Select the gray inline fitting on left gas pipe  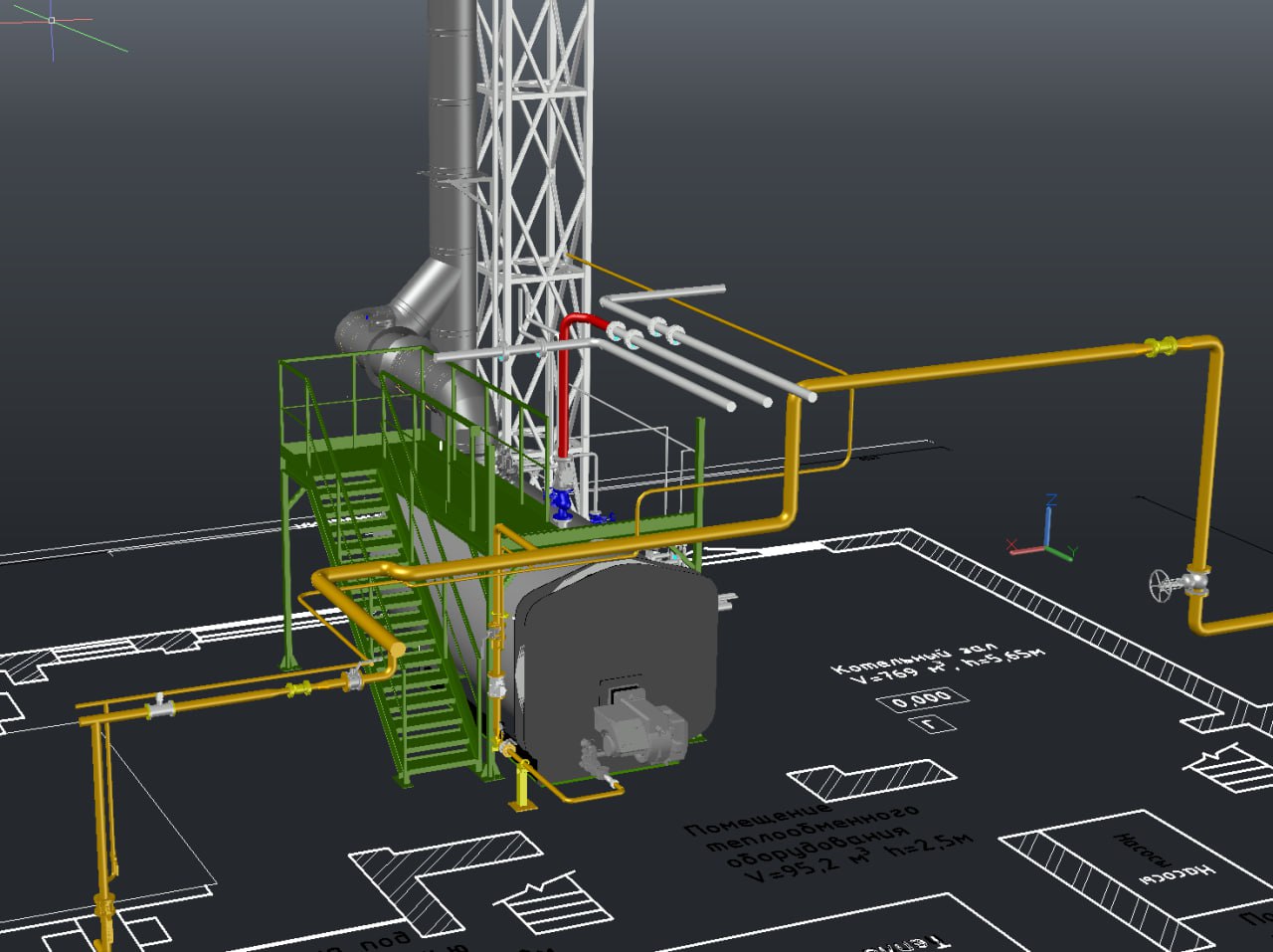[160, 707]
